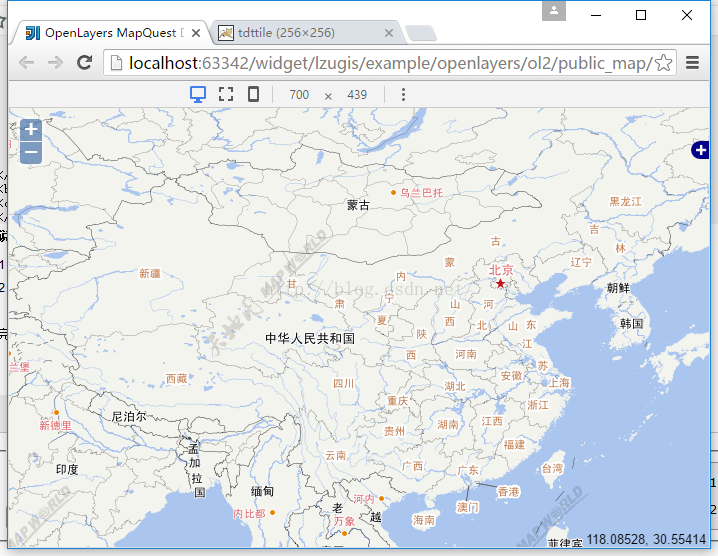The width and height of the screenshot is (718, 556).
Task: Open the Chrome user profile button
Action: [x=554, y=11]
